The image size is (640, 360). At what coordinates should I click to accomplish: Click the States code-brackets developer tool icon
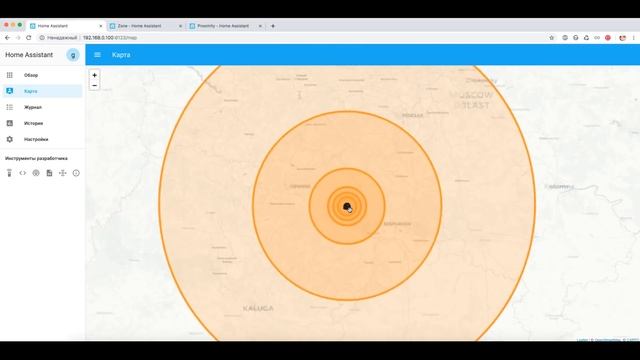[x=22, y=173]
